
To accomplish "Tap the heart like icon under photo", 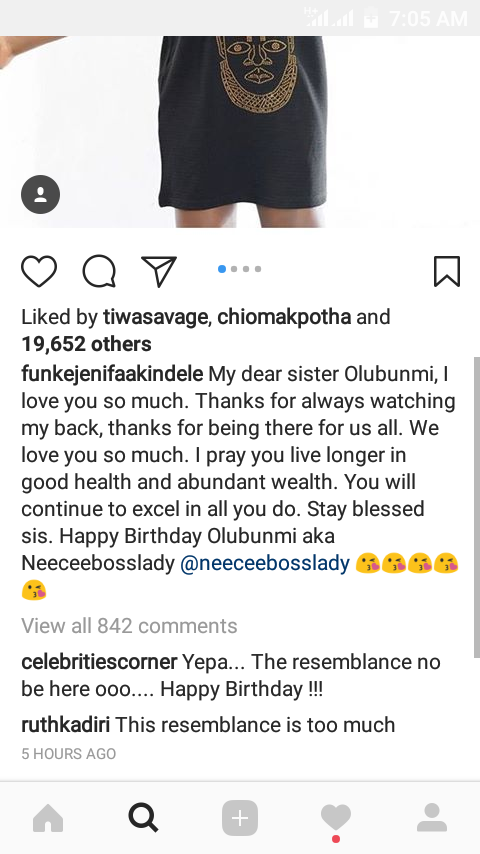I will pos(39,271).
